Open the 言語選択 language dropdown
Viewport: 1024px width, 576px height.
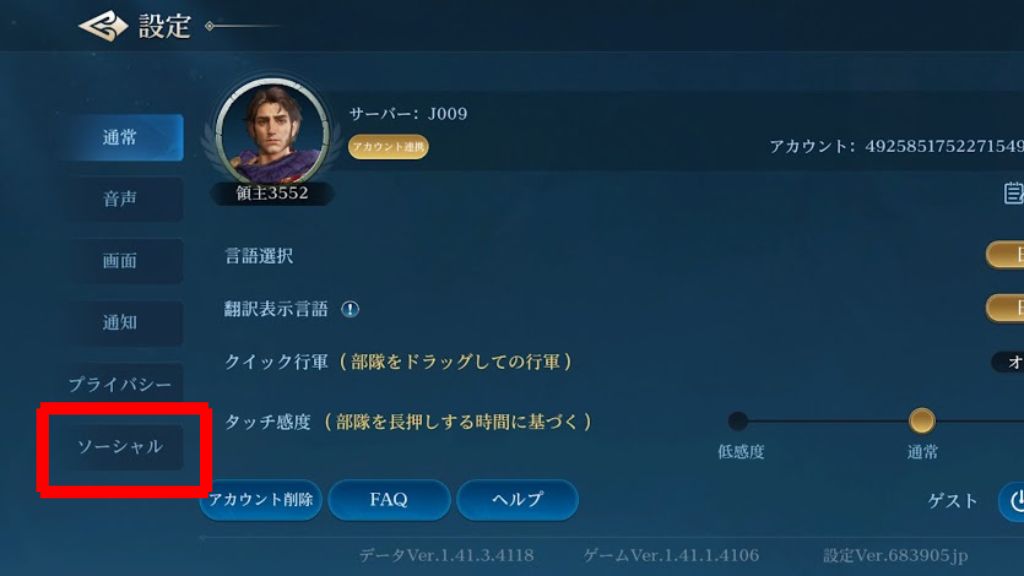[x=1005, y=255]
